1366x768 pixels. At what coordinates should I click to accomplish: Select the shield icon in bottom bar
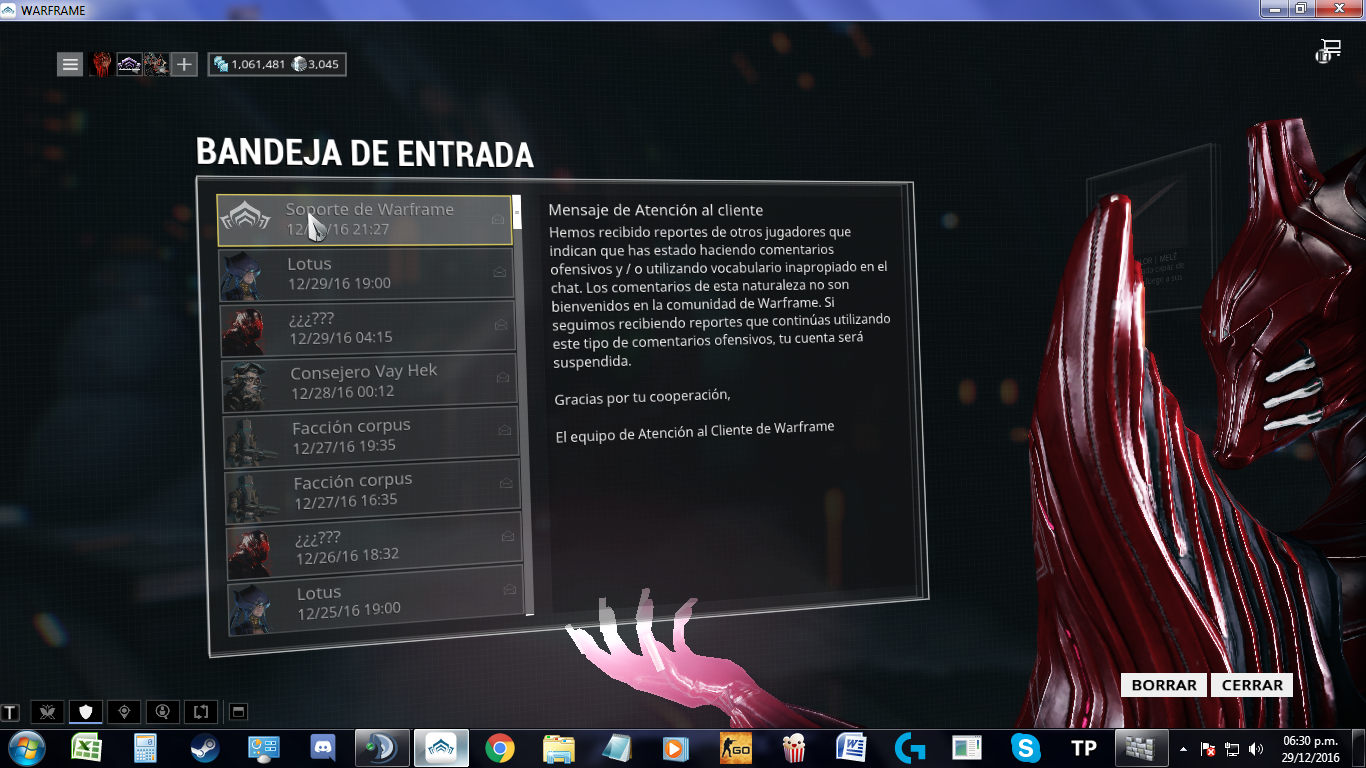tap(86, 712)
